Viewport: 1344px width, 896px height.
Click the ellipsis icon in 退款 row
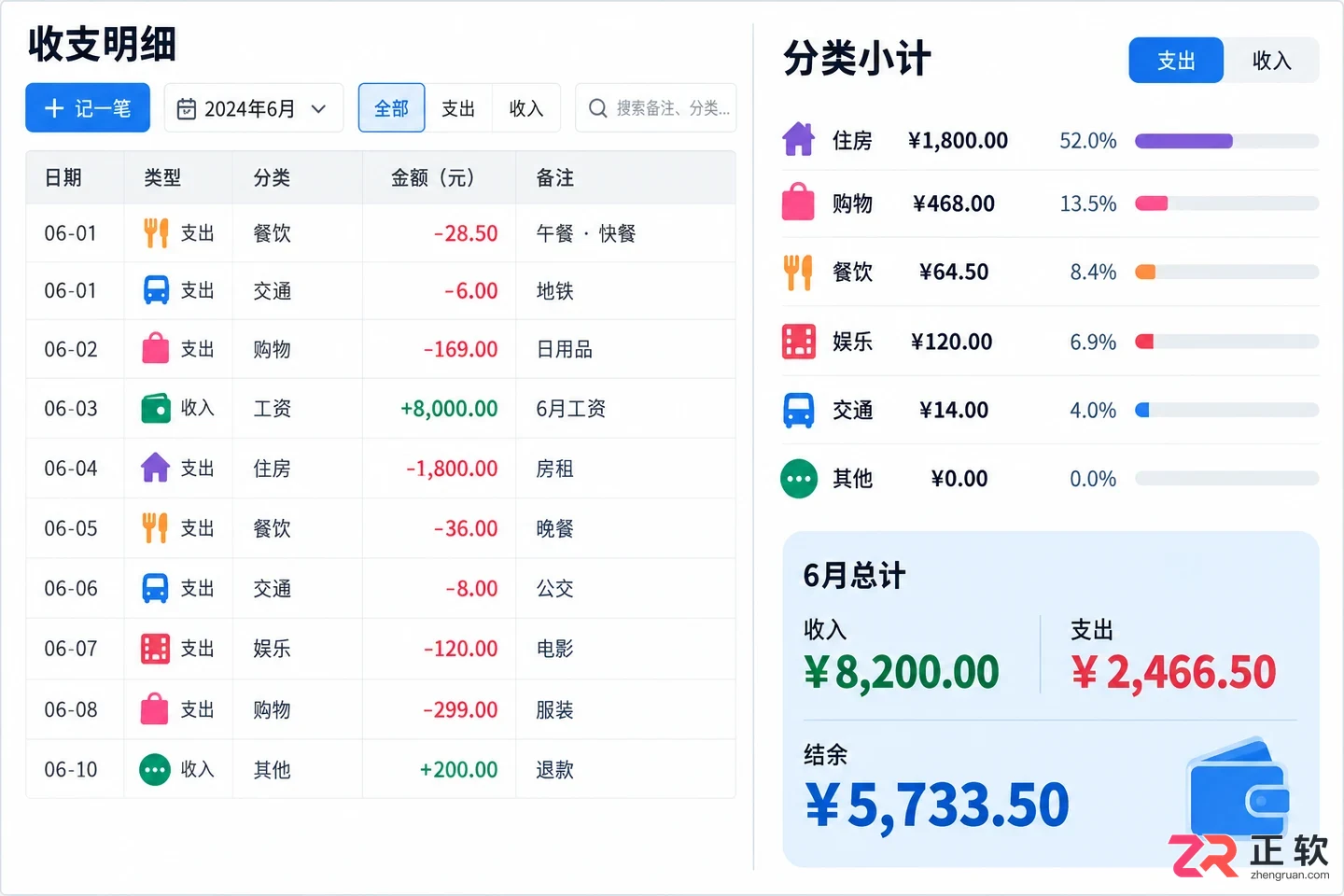[x=155, y=770]
